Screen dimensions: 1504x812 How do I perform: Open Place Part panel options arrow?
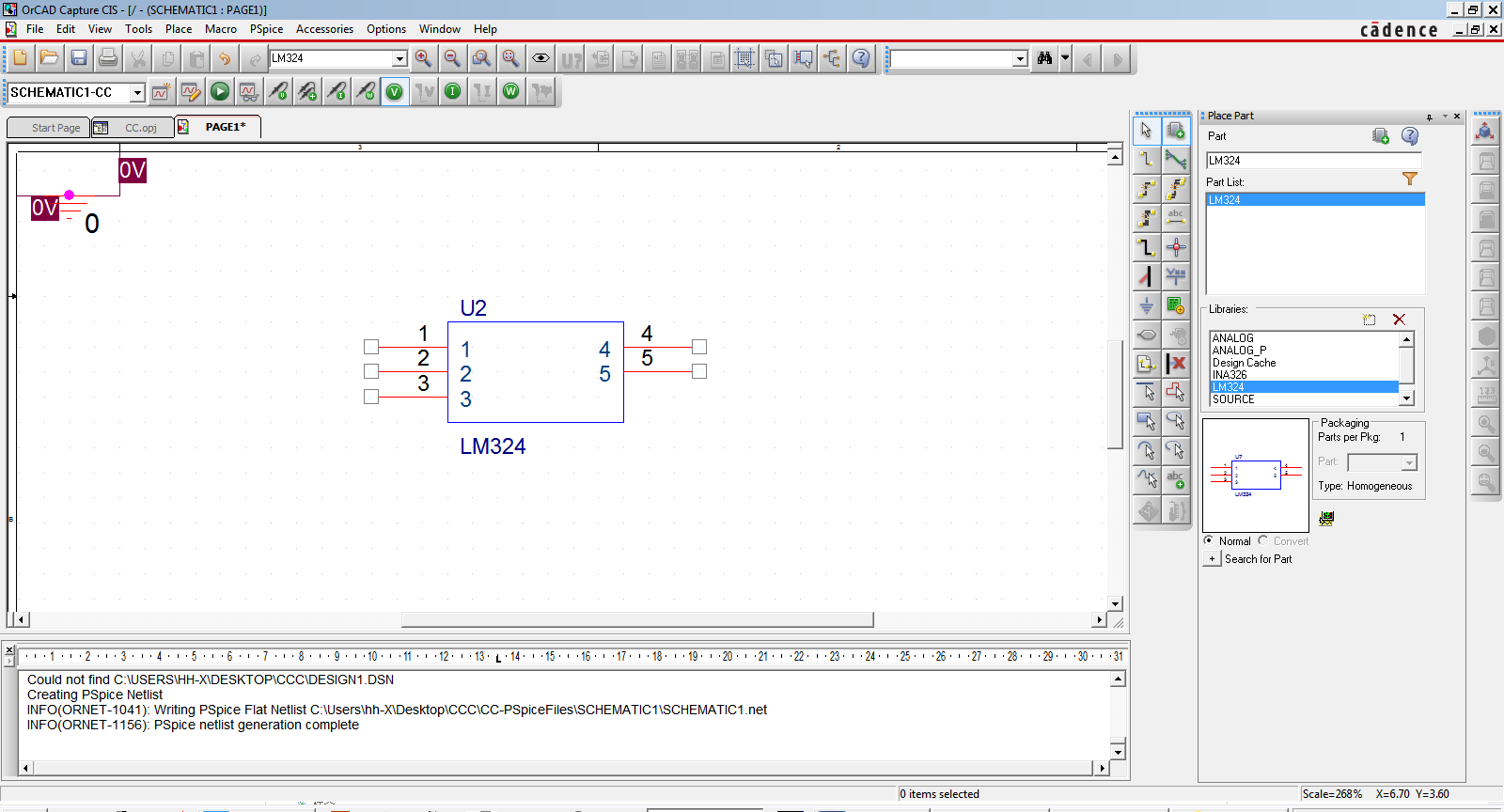(x=1445, y=117)
